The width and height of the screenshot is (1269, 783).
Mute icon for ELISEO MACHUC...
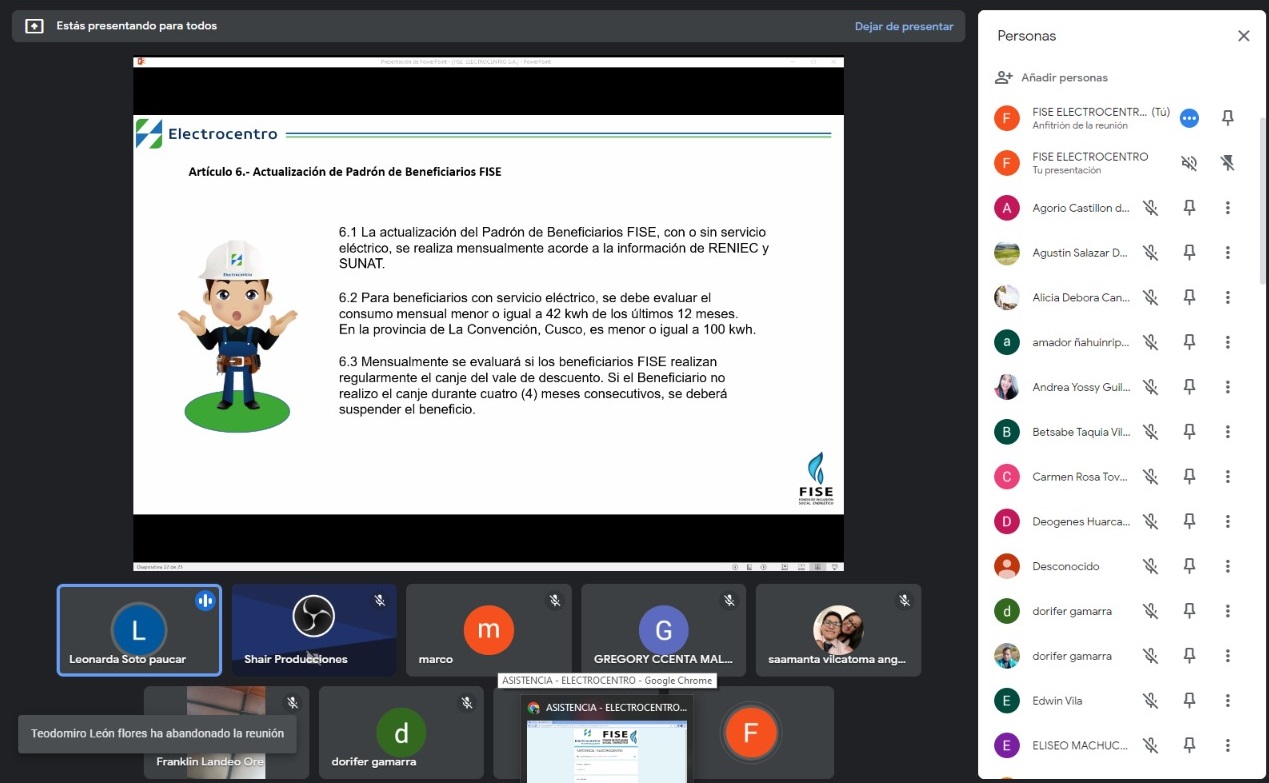click(1151, 745)
